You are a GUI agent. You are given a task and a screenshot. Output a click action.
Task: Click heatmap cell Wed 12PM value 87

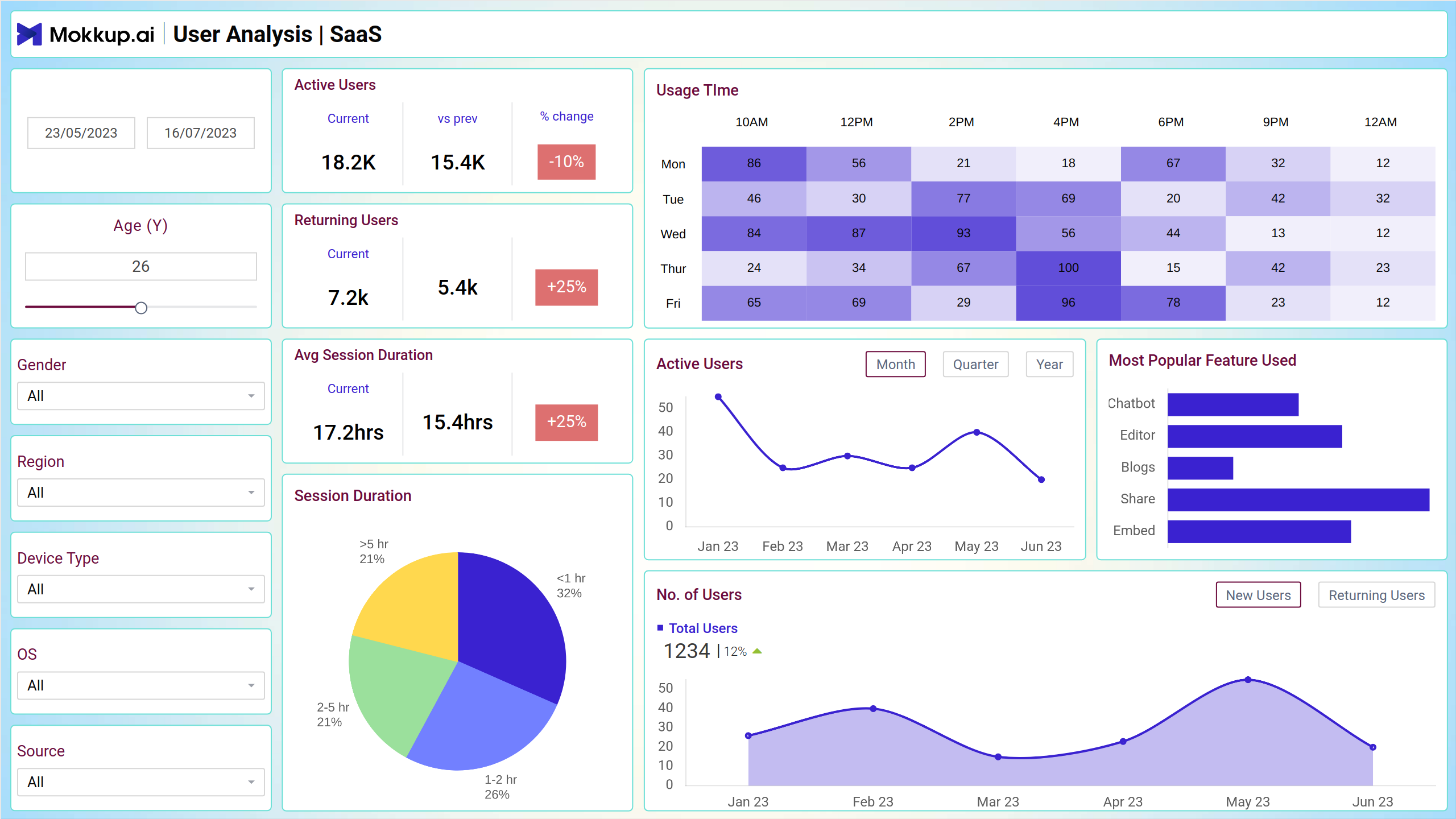tap(859, 233)
